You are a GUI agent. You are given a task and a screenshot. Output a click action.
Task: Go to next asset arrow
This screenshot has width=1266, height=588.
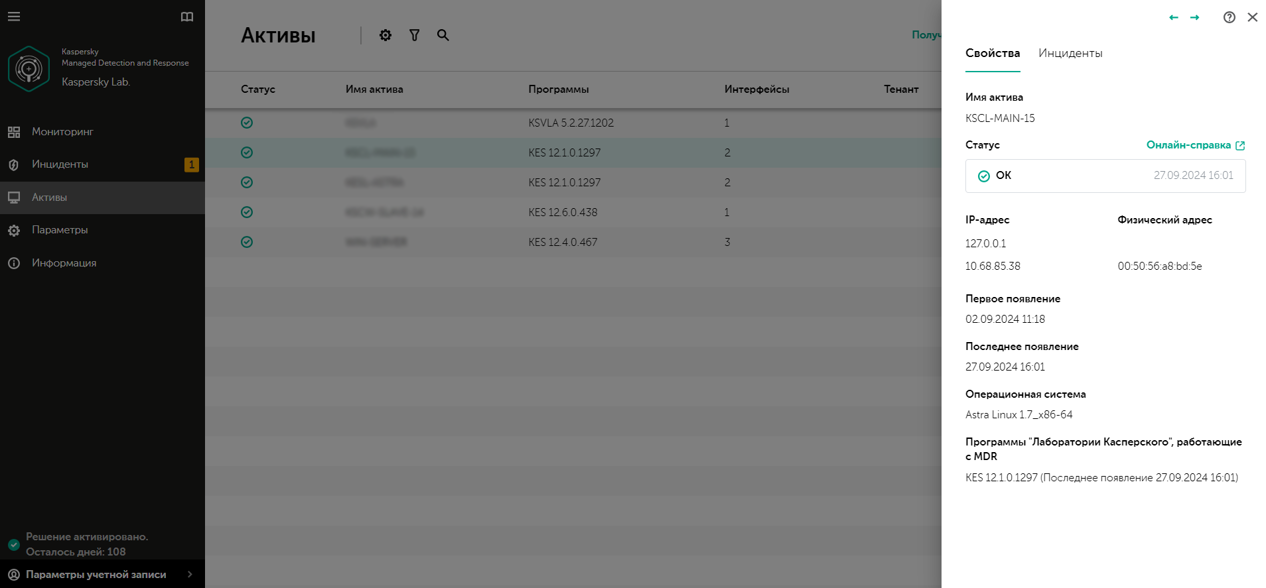coord(1194,17)
